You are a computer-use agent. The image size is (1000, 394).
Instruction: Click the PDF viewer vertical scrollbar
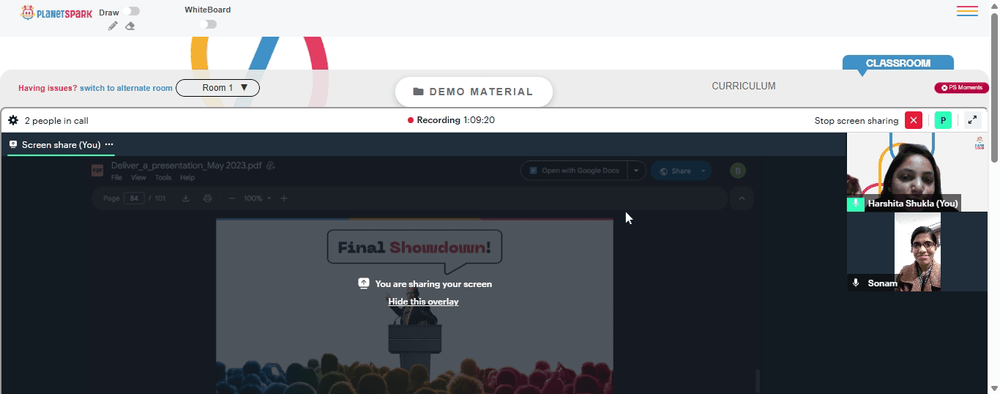pos(758,381)
